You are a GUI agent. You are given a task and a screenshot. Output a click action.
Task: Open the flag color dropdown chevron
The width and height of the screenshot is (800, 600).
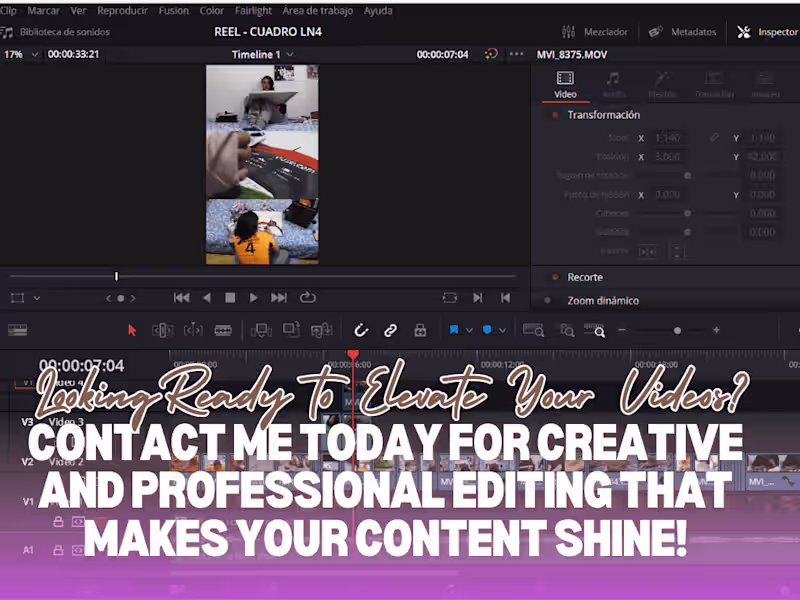point(468,330)
